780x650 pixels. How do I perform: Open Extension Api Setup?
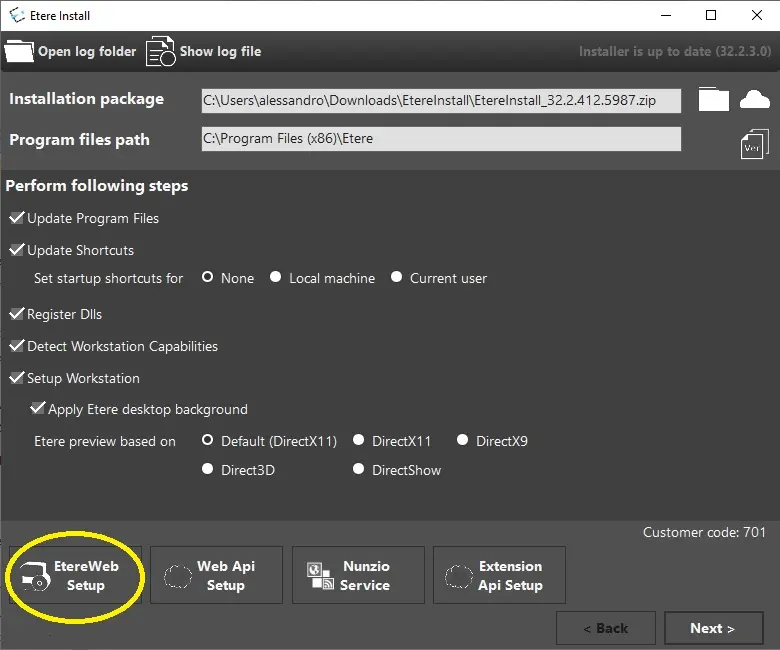pyautogui.click(x=499, y=575)
